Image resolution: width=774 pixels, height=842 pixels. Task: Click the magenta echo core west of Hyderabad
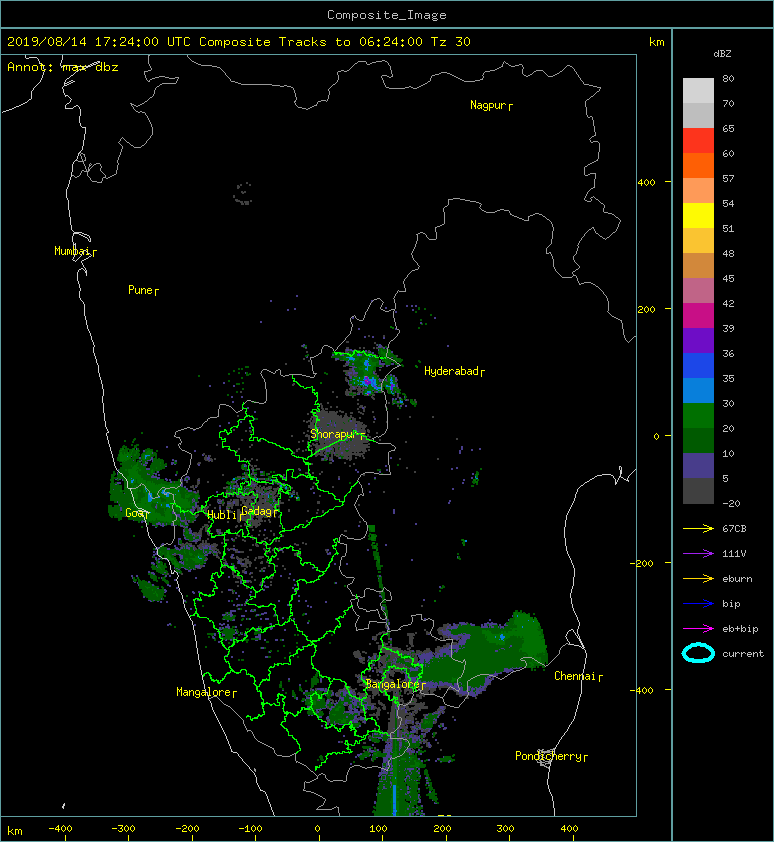pos(368,381)
